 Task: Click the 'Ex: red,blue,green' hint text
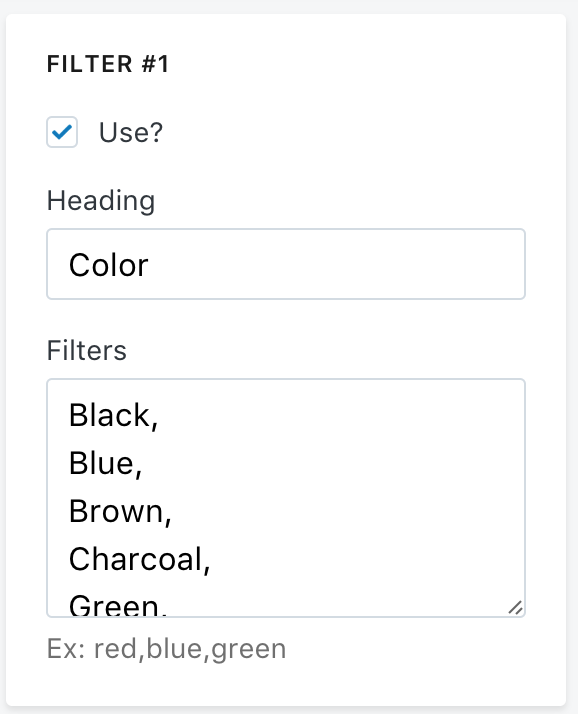[167, 649]
